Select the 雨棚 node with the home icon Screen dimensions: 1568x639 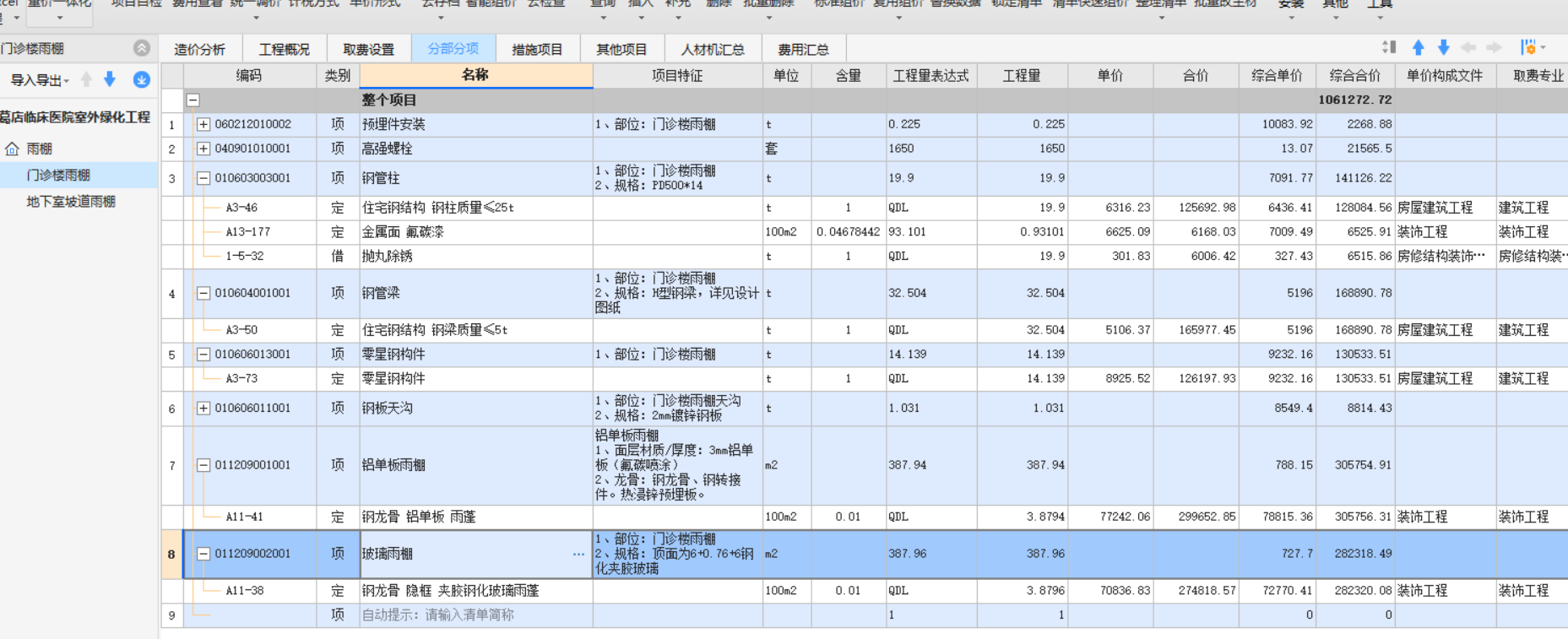tap(39, 149)
